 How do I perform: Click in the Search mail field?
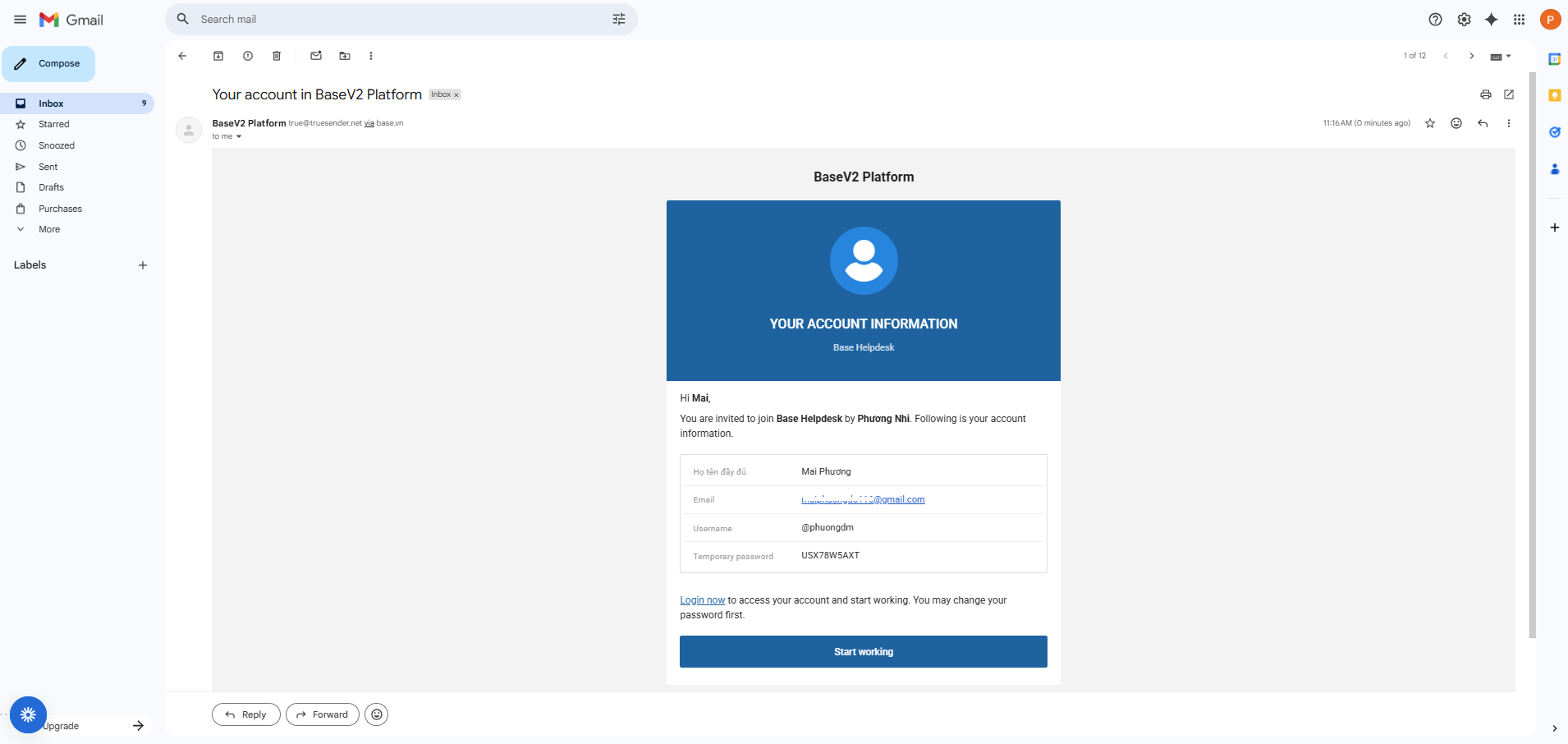click(x=402, y=19)
